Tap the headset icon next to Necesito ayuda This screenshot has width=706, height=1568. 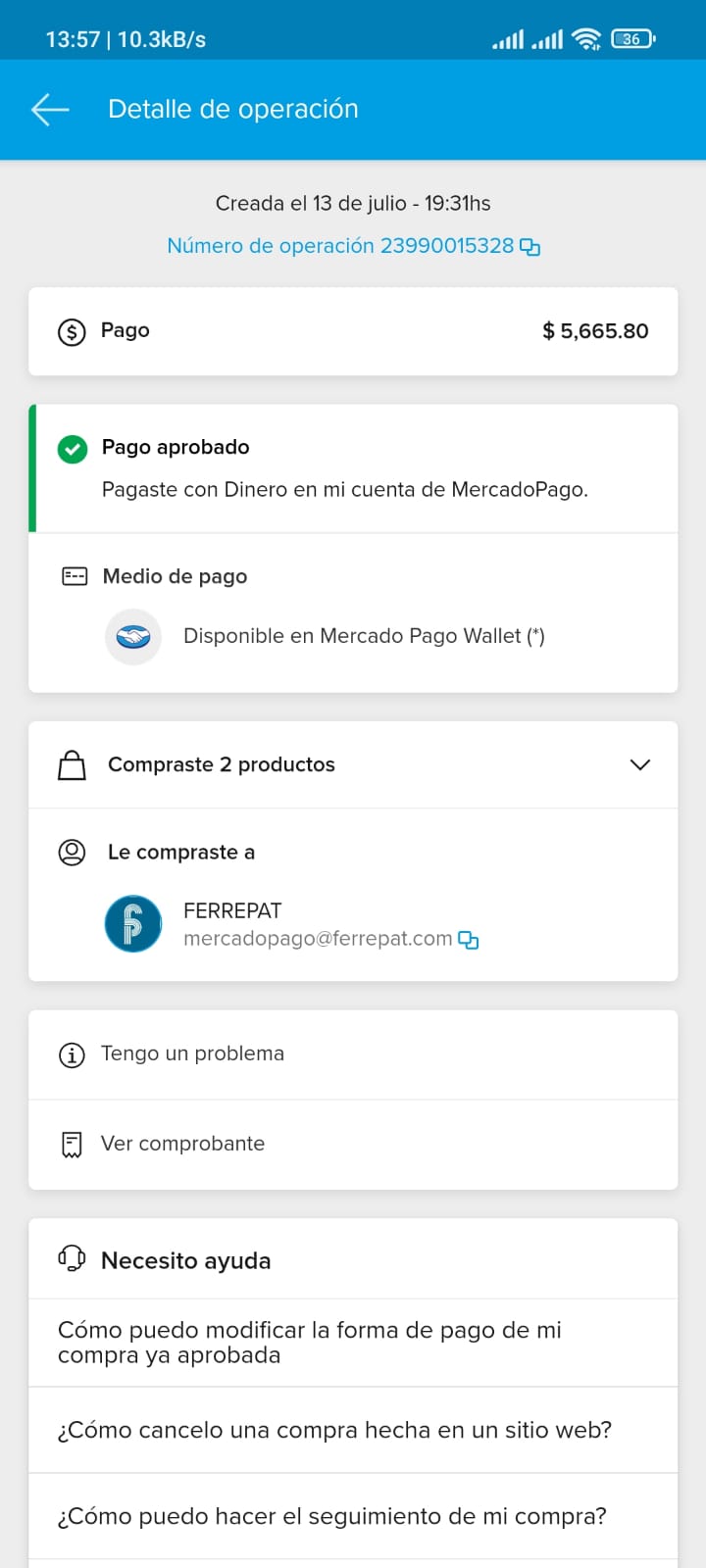72,1258
